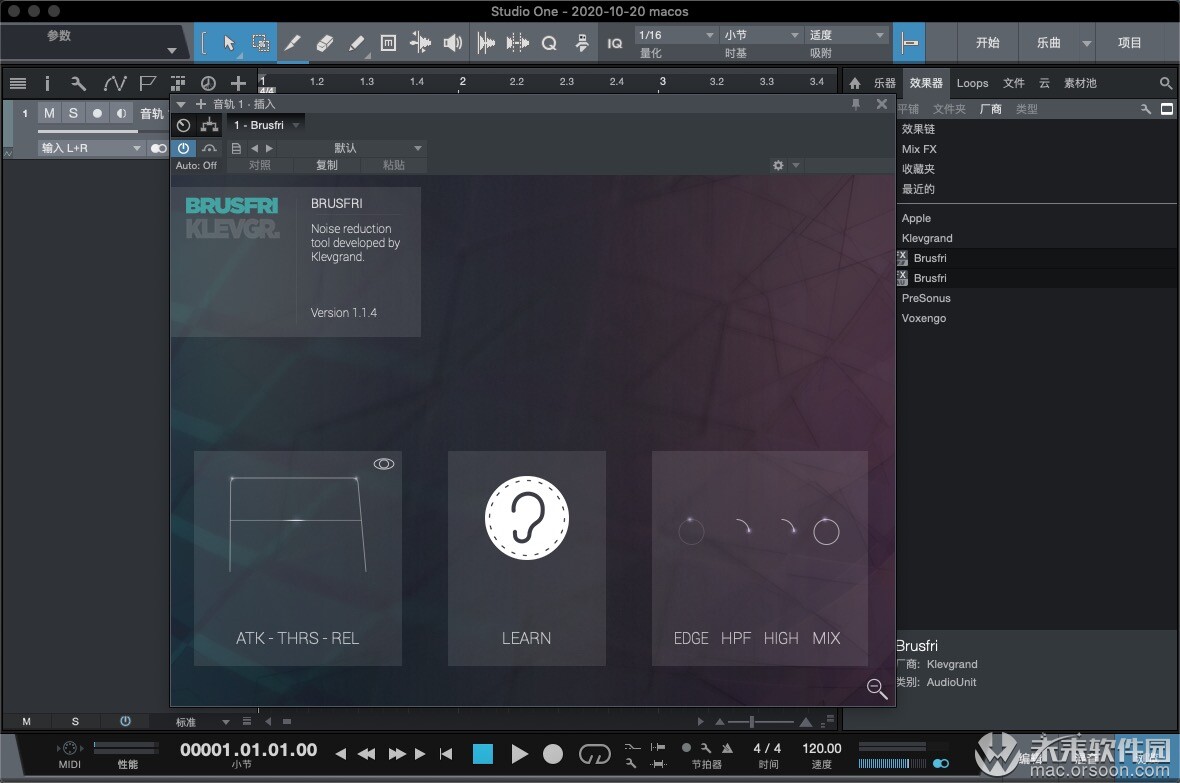Click the zoom out magnifier in Brusfri
1180x783 pixels.
876,688
